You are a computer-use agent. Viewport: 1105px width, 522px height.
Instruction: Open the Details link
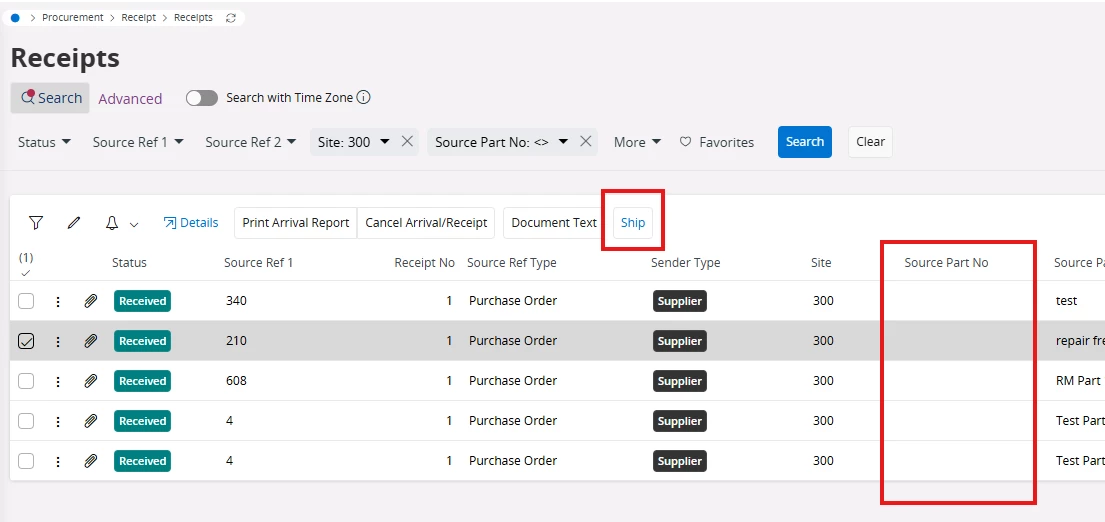(191, 223)
